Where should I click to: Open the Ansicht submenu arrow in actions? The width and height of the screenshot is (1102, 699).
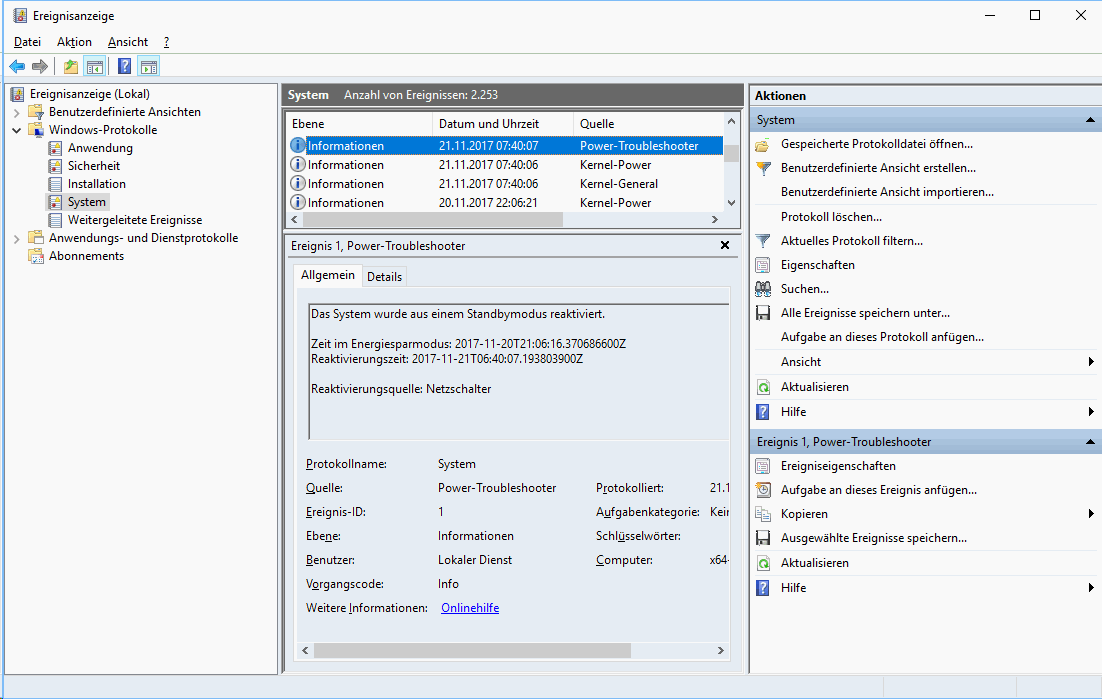[x=1091, y=362]
